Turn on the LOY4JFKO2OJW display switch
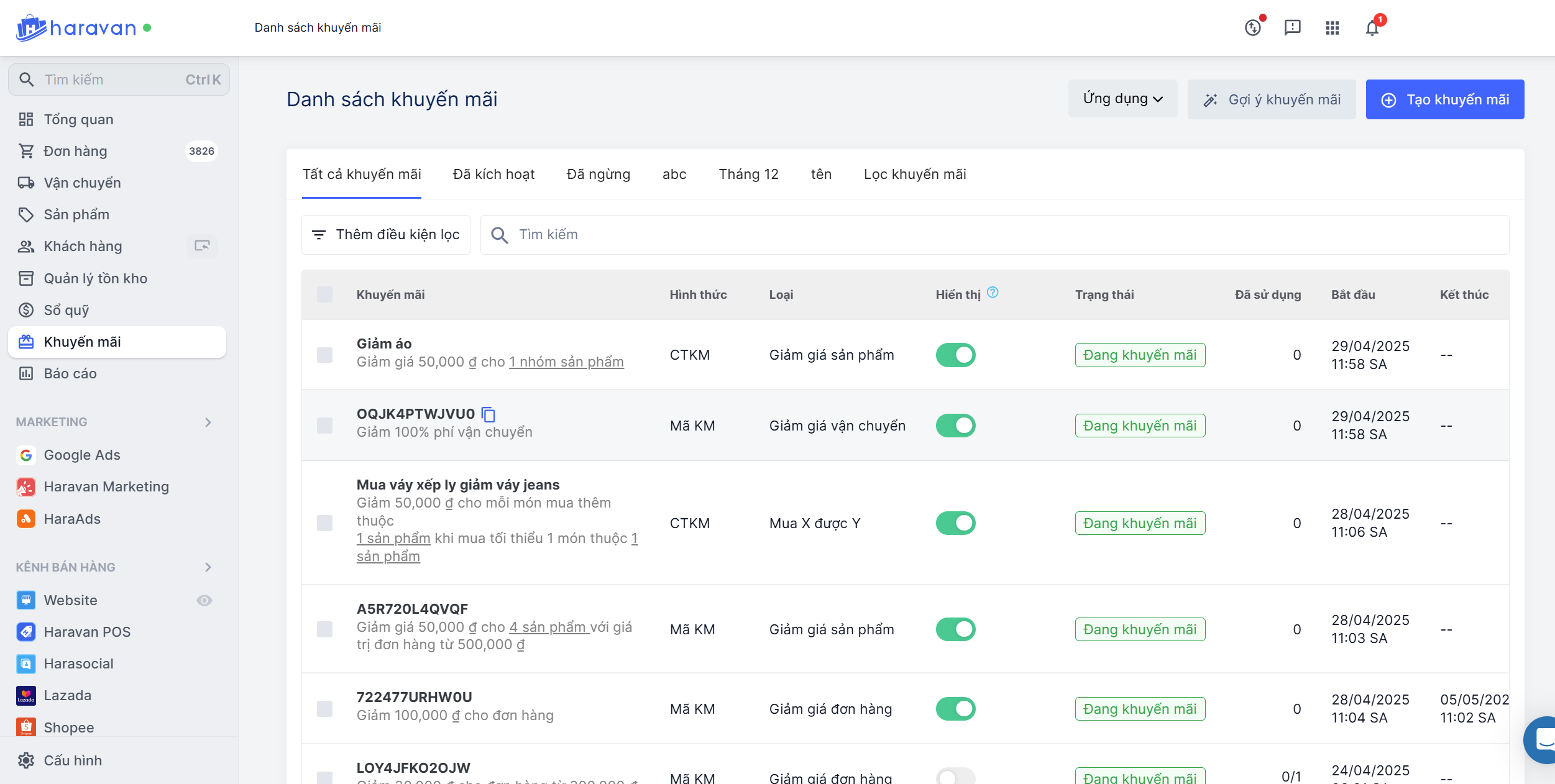1555x784 pixels. pos(955,777)
